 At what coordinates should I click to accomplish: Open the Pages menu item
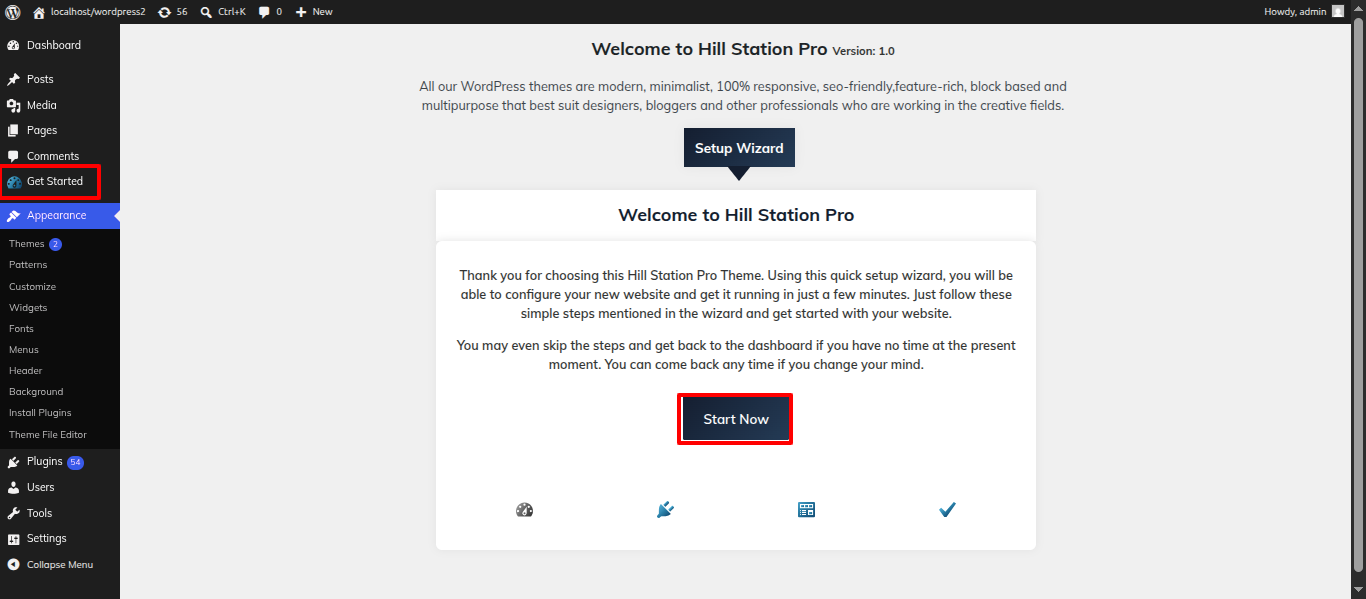point(60,130)
